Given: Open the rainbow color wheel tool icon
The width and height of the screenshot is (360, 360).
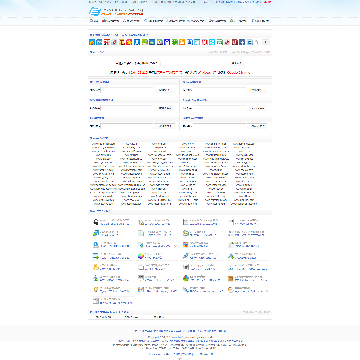Looking at the screenshot, I should pos(141,256).
